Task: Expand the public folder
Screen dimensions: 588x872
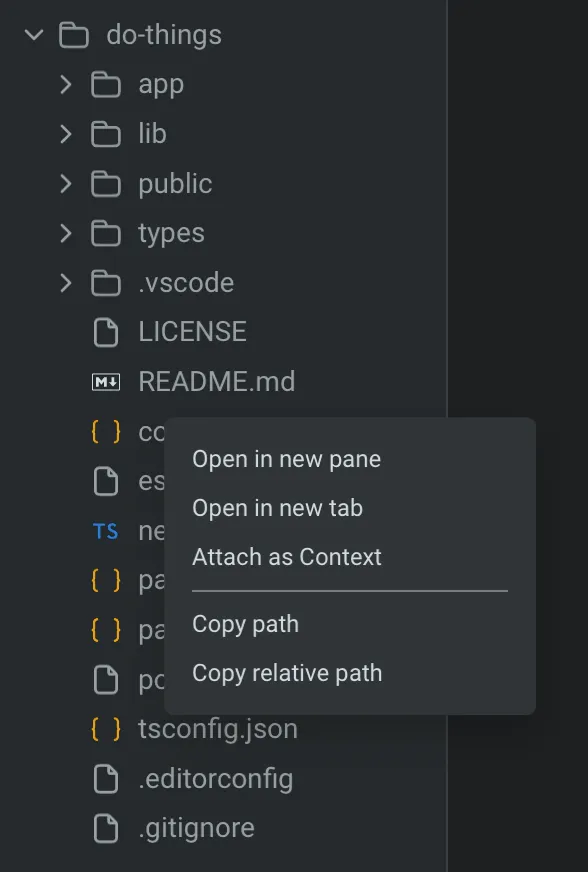Action: tap(65, 184)
